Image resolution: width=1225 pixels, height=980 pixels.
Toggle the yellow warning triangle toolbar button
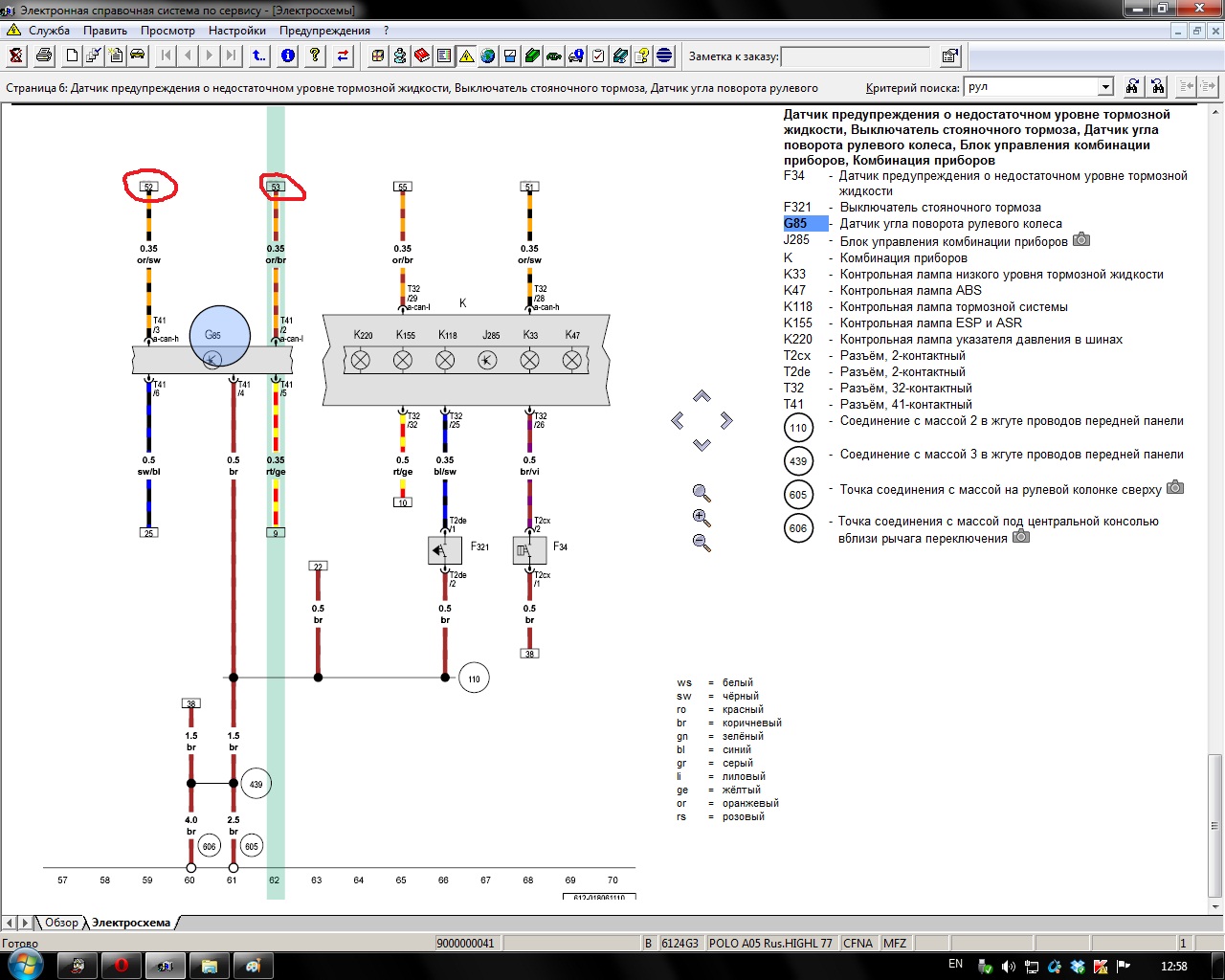[x=466, y=56]
